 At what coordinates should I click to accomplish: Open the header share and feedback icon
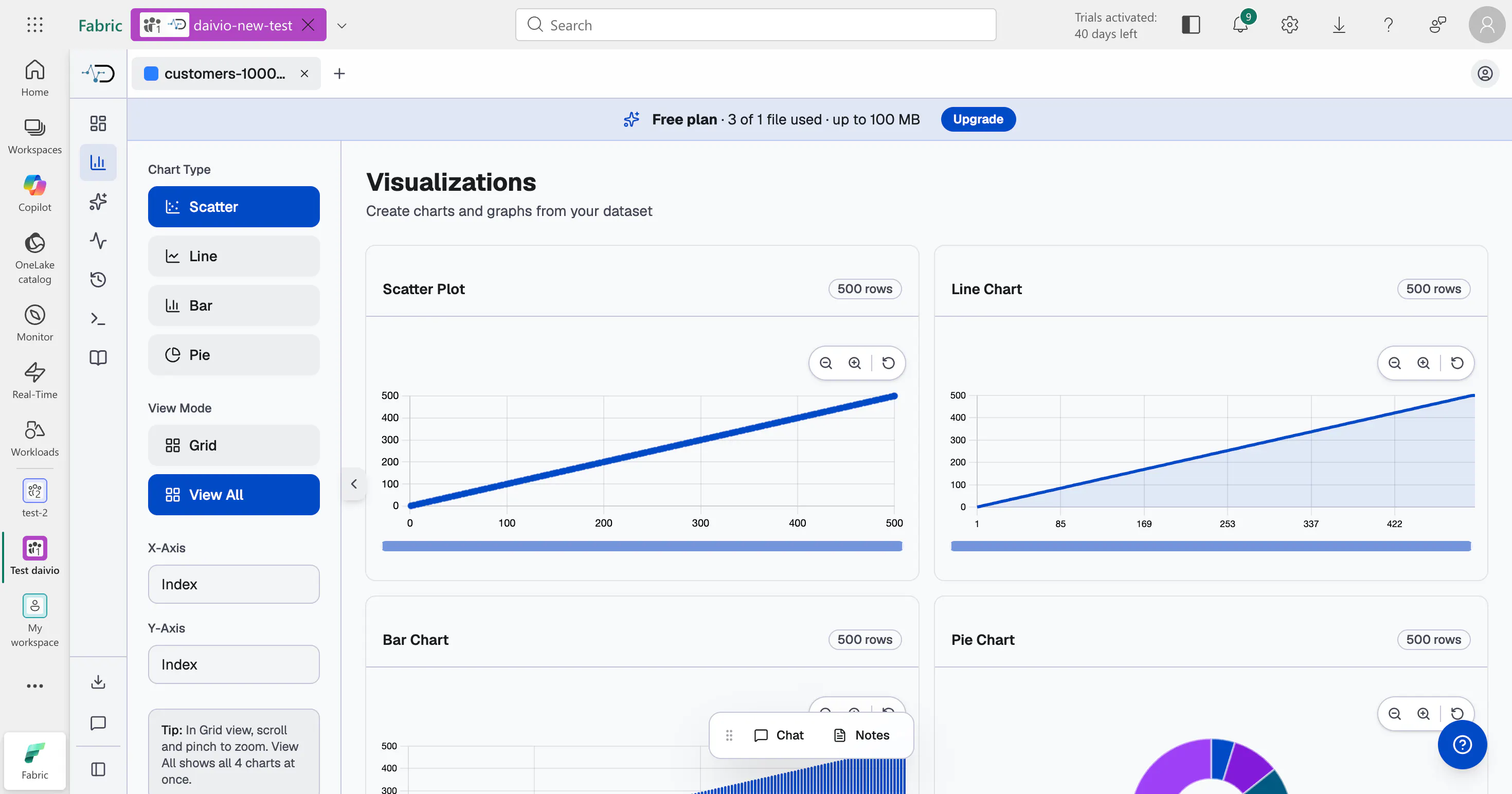pos(1437,25)
